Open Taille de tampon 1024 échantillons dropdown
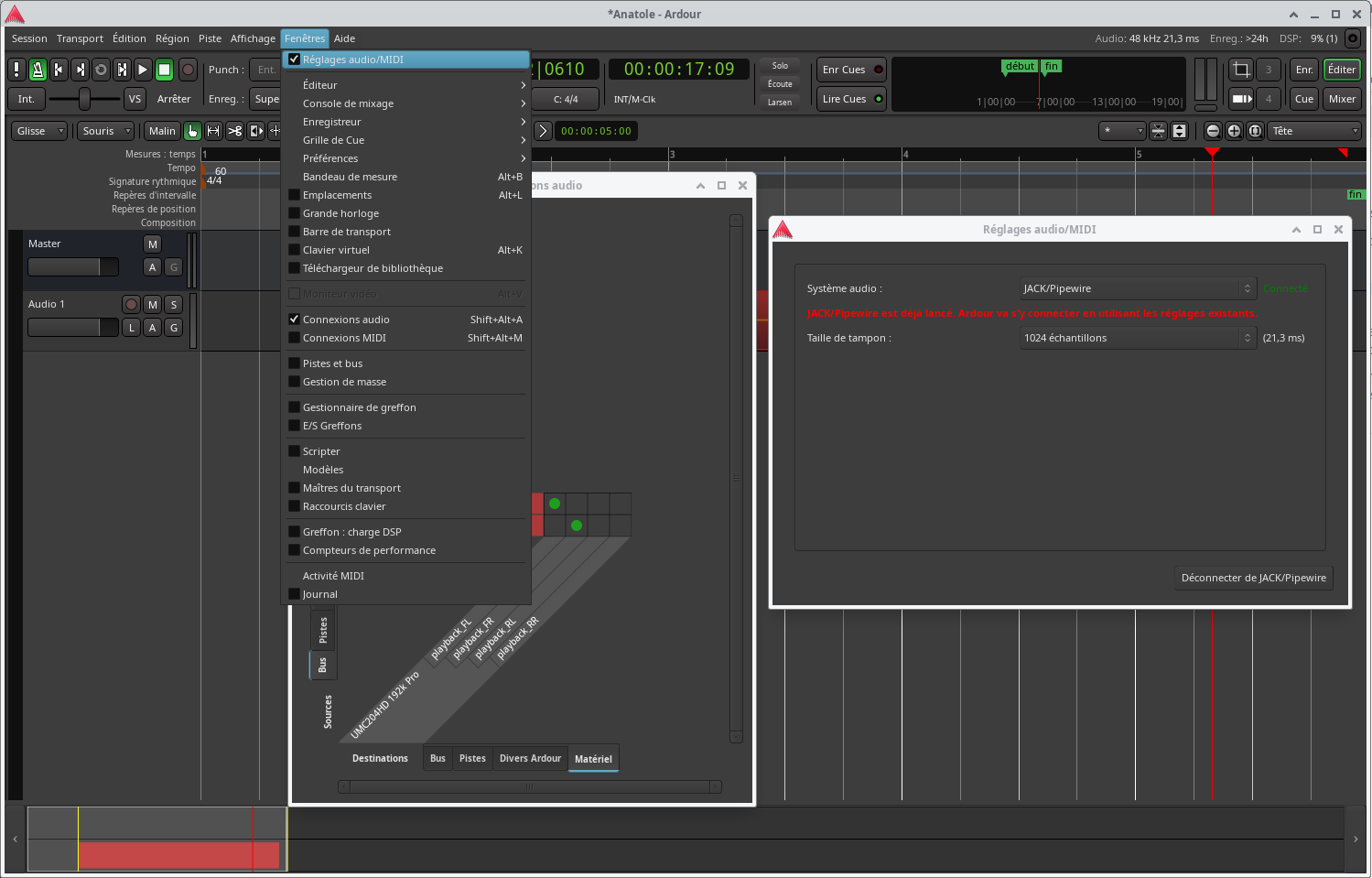 (x=1138, y=338)
